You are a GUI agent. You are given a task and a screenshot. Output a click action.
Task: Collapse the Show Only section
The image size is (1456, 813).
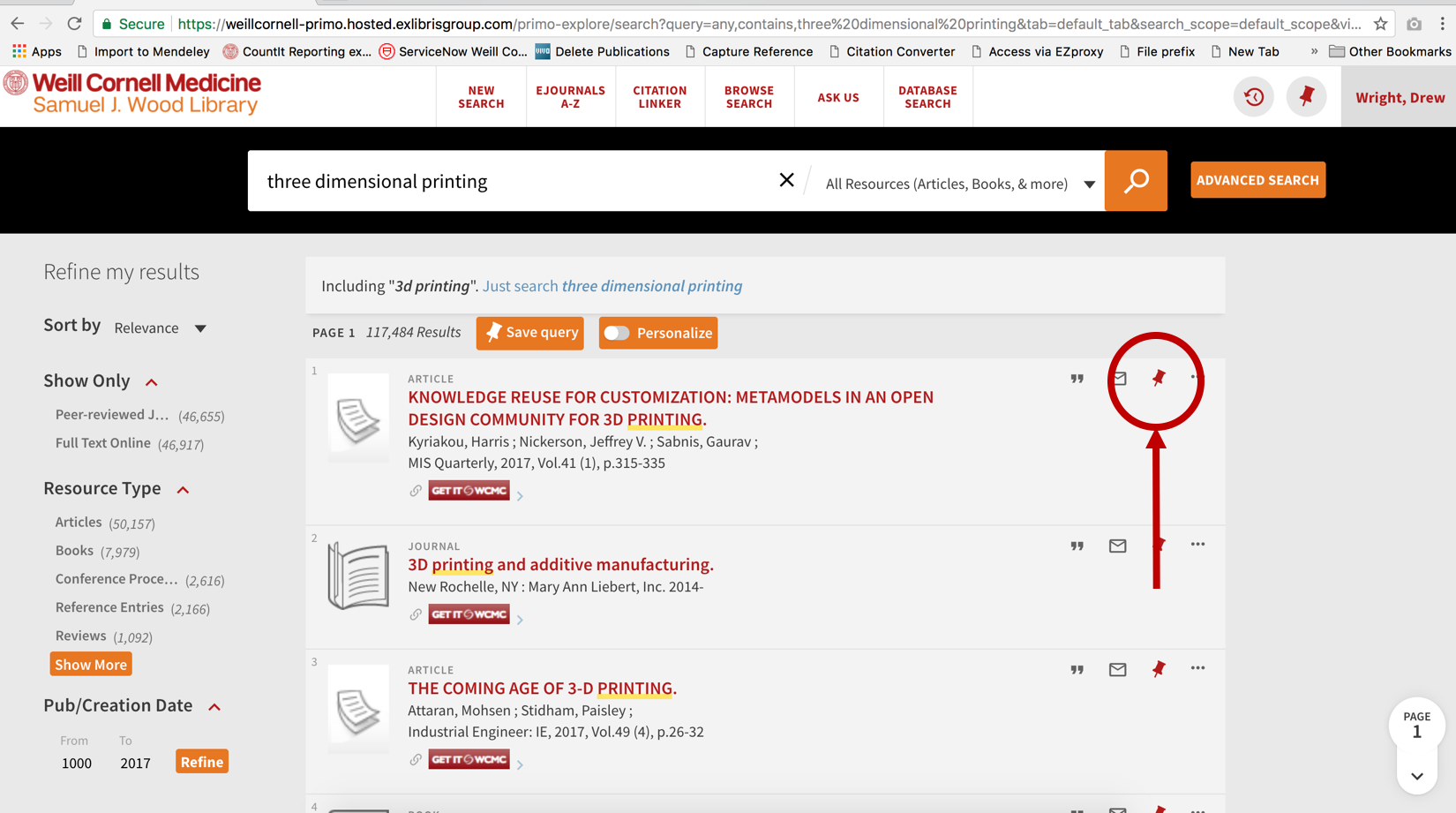click(152, 382)
